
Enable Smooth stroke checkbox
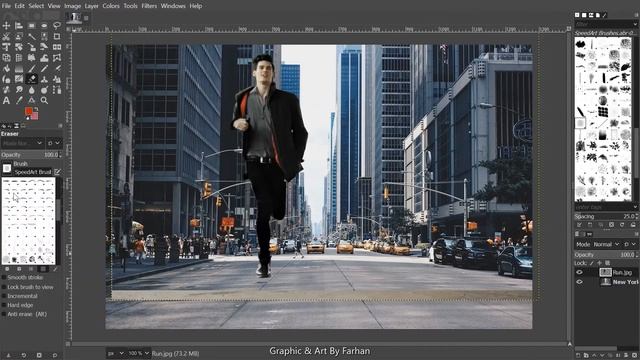[x=4, y=278]
